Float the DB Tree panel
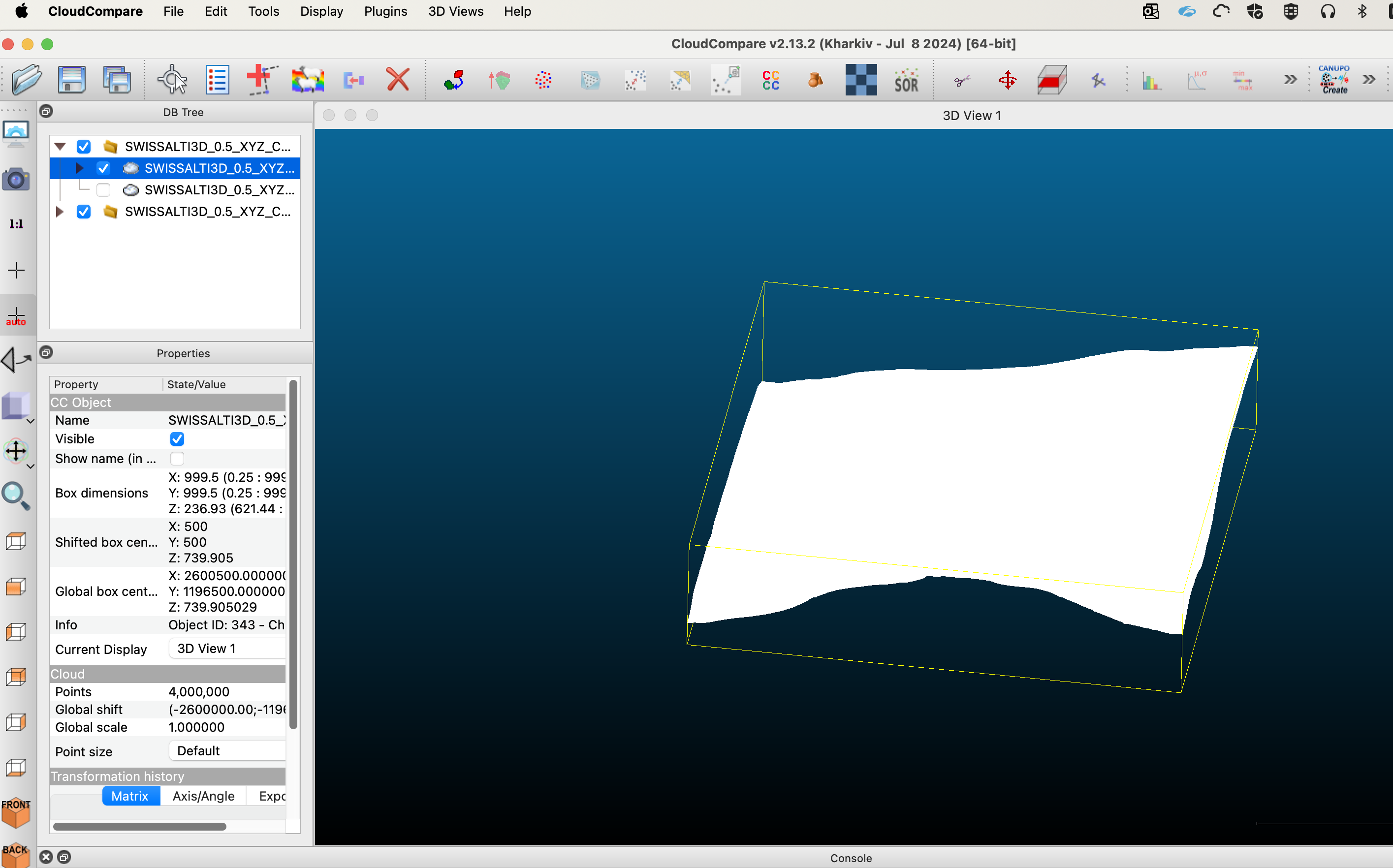1393x868 pixels. pyautogui.click(x=47, y=111)
